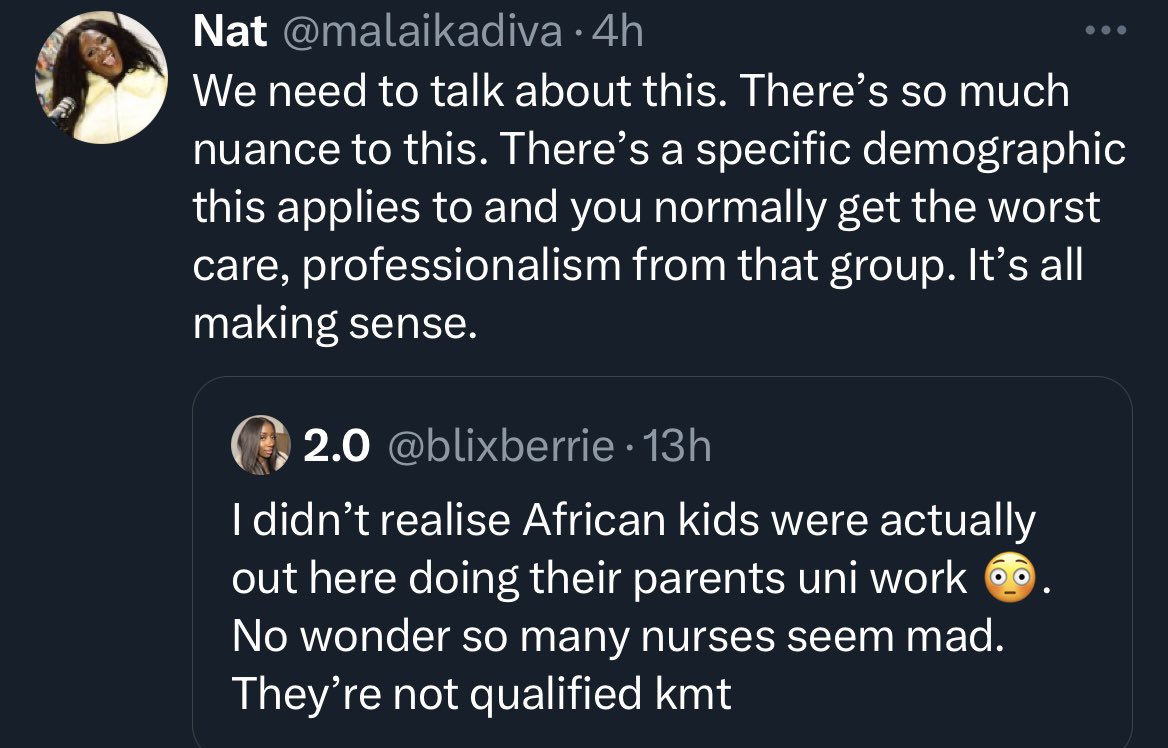This screenshot has width=1168, height=748.
Task: Open the @malaikadiva handle link
Action: coord(423,33)
